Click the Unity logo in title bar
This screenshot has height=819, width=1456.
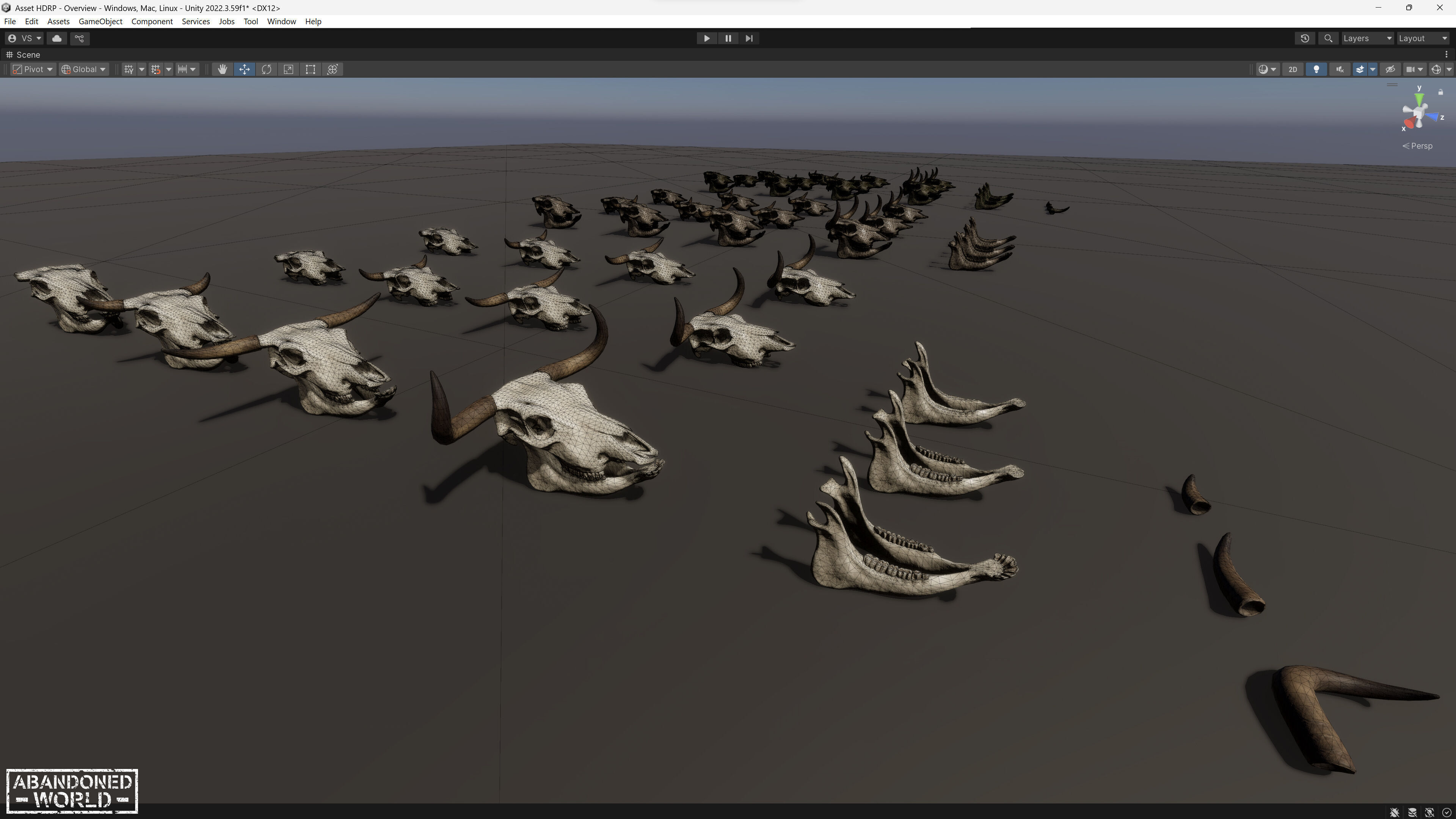[6, 7]
